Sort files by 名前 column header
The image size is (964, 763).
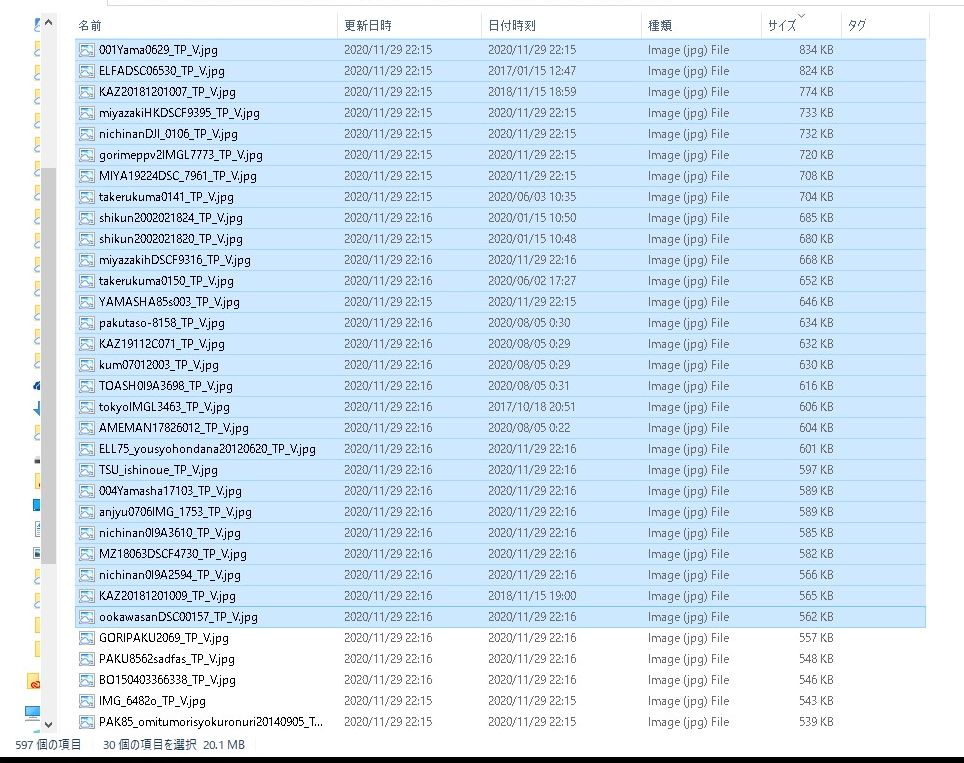click(x=90, y=25)
